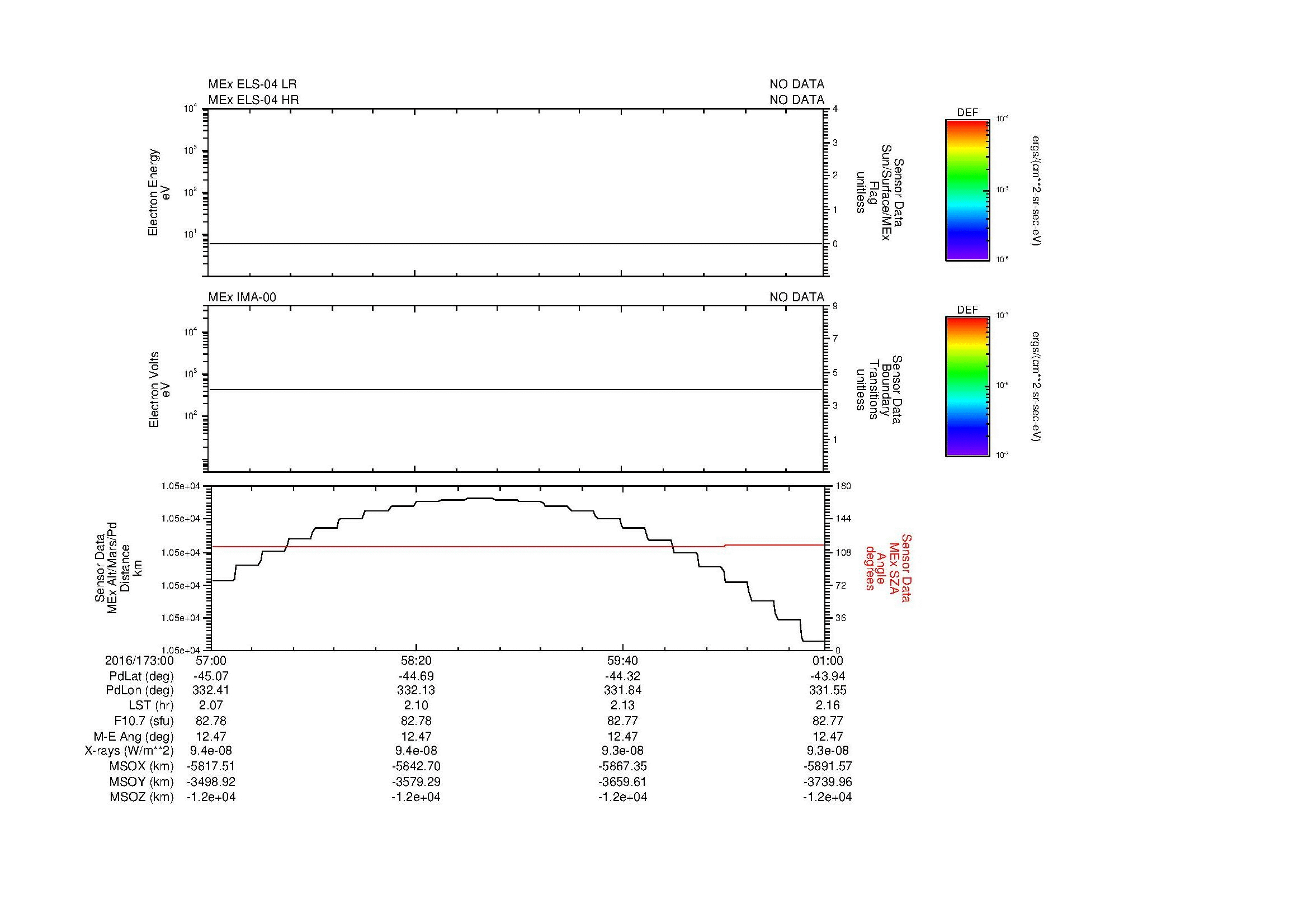Click the LST value '2.16'
Screen dimensions: 1308x924
point(828,705)
